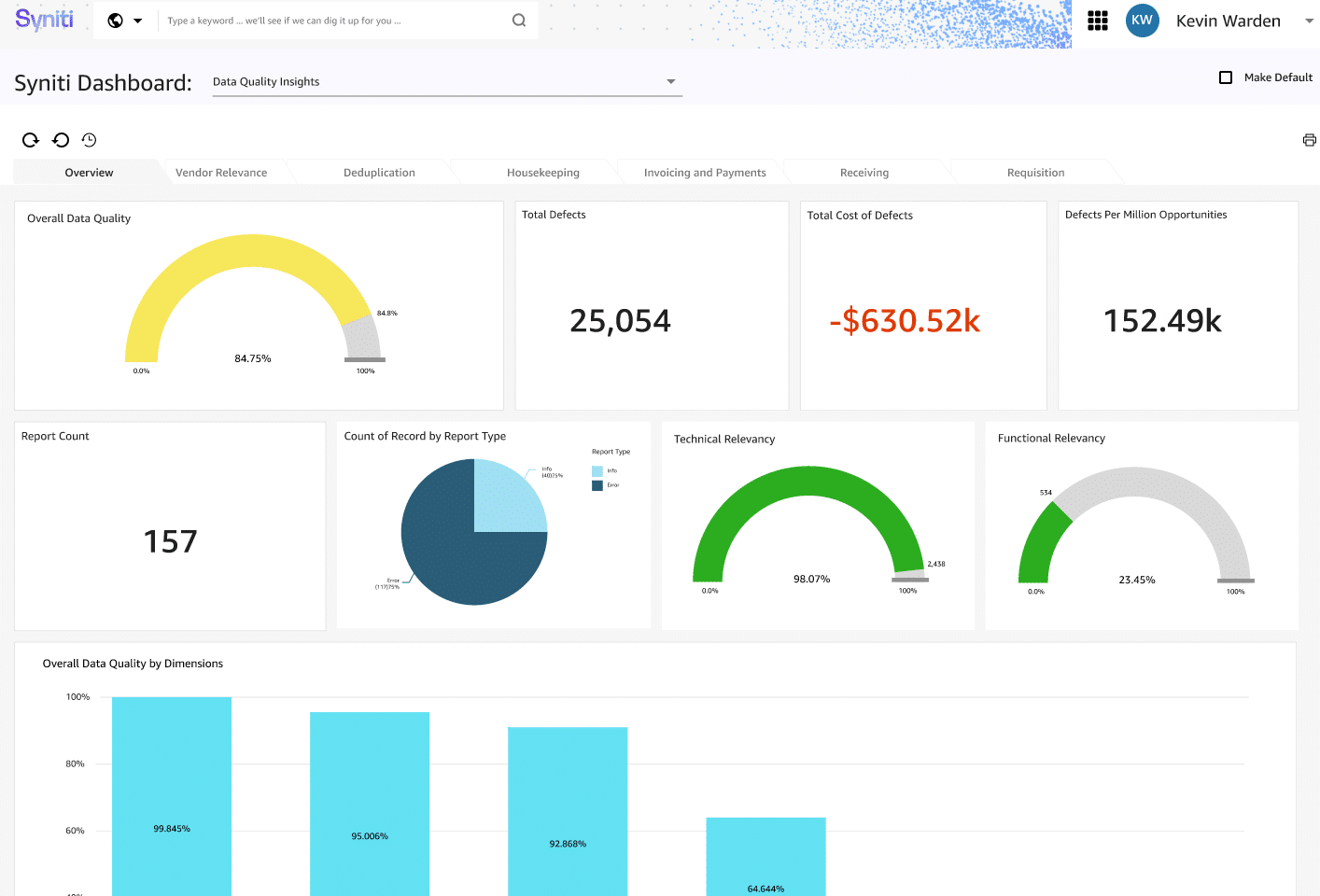Click the redo (clockwise arrow) icon
This screenshot has height=896, width=1320.
(x=31, y=140)
